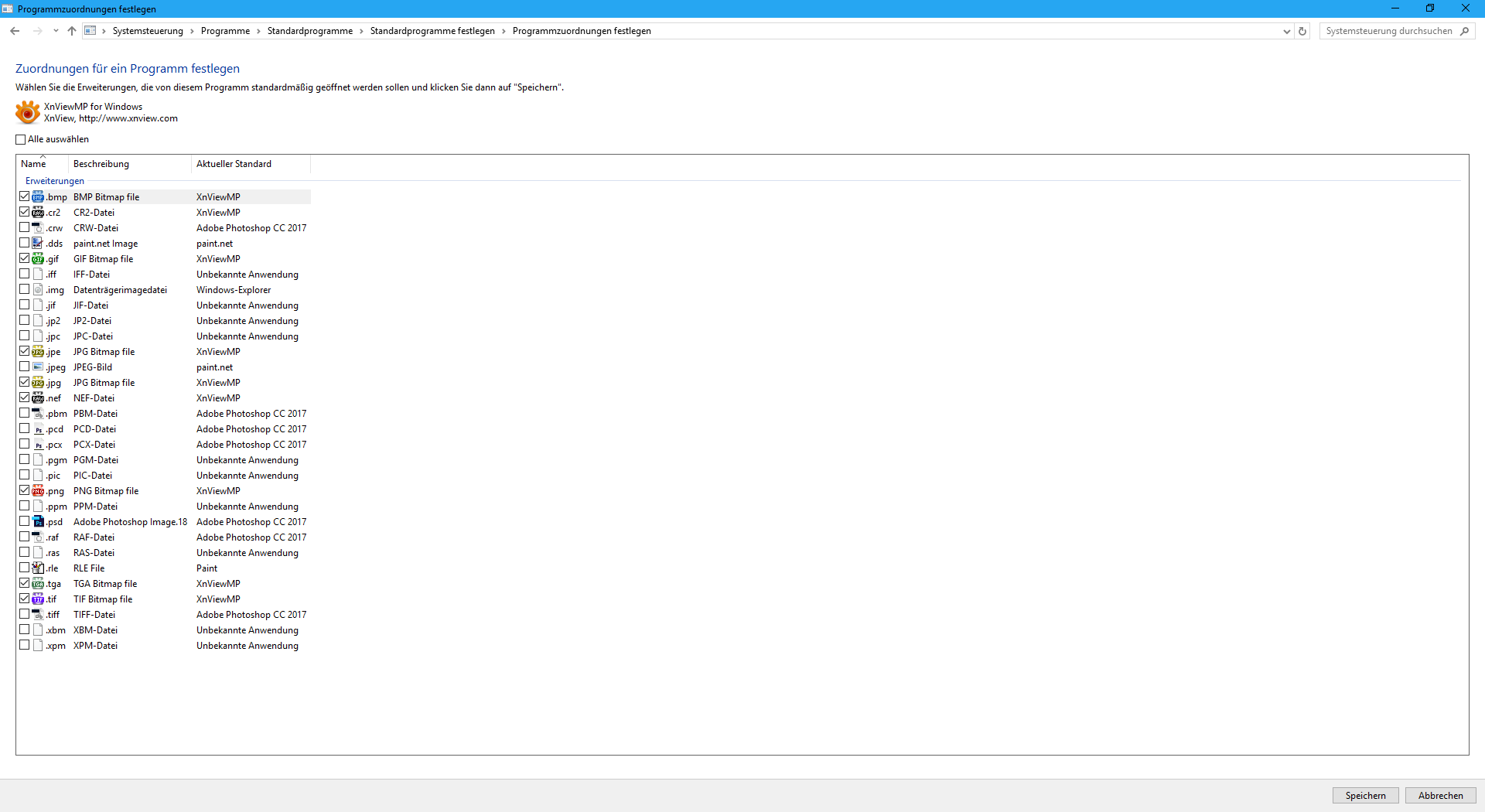The height and width of the screenshot is (812, 1485).
Task: Navigate to Programme breadcrumb
Action: click(x=225, y=31)
